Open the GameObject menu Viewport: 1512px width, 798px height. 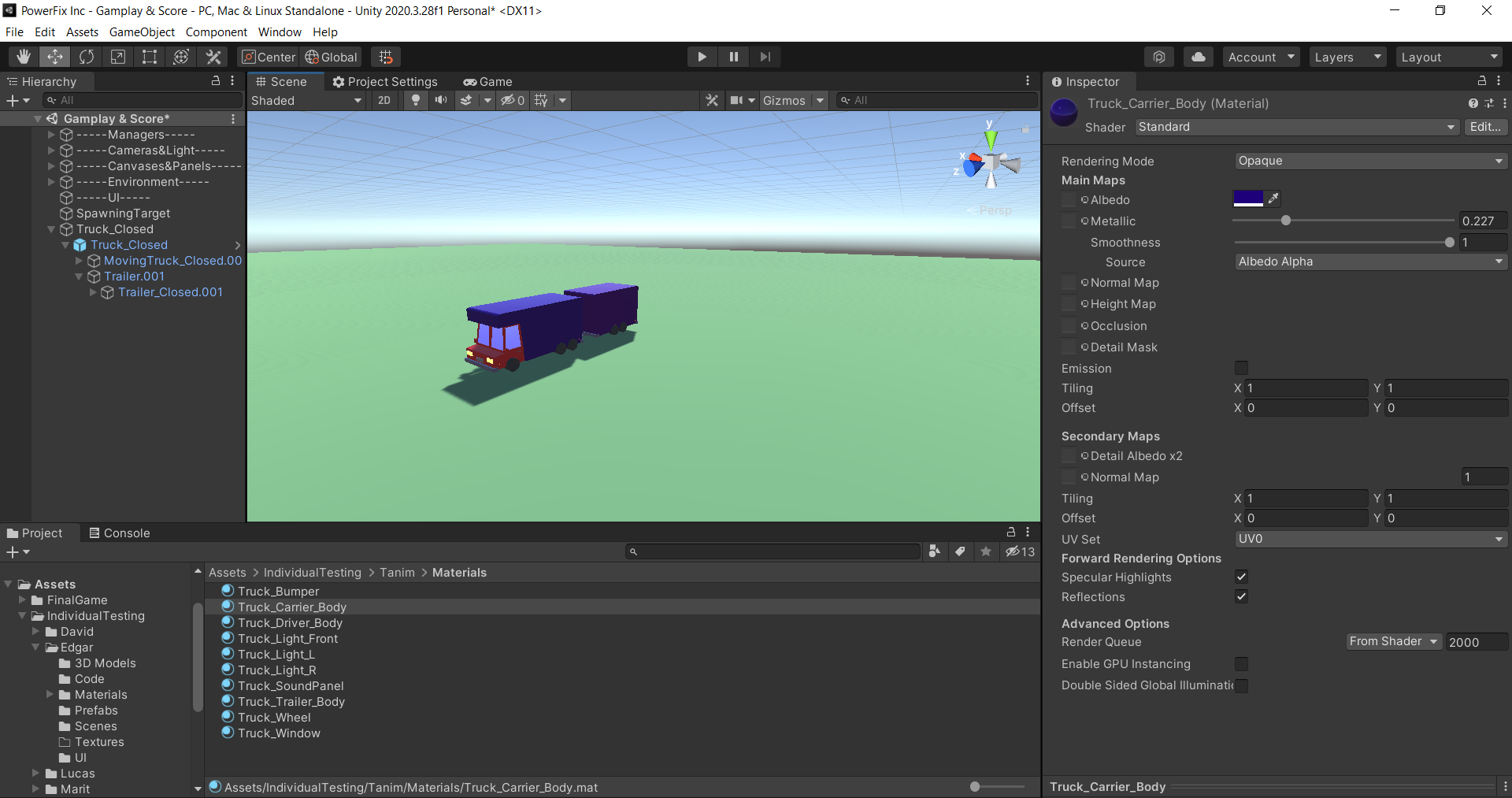(142, 32)
